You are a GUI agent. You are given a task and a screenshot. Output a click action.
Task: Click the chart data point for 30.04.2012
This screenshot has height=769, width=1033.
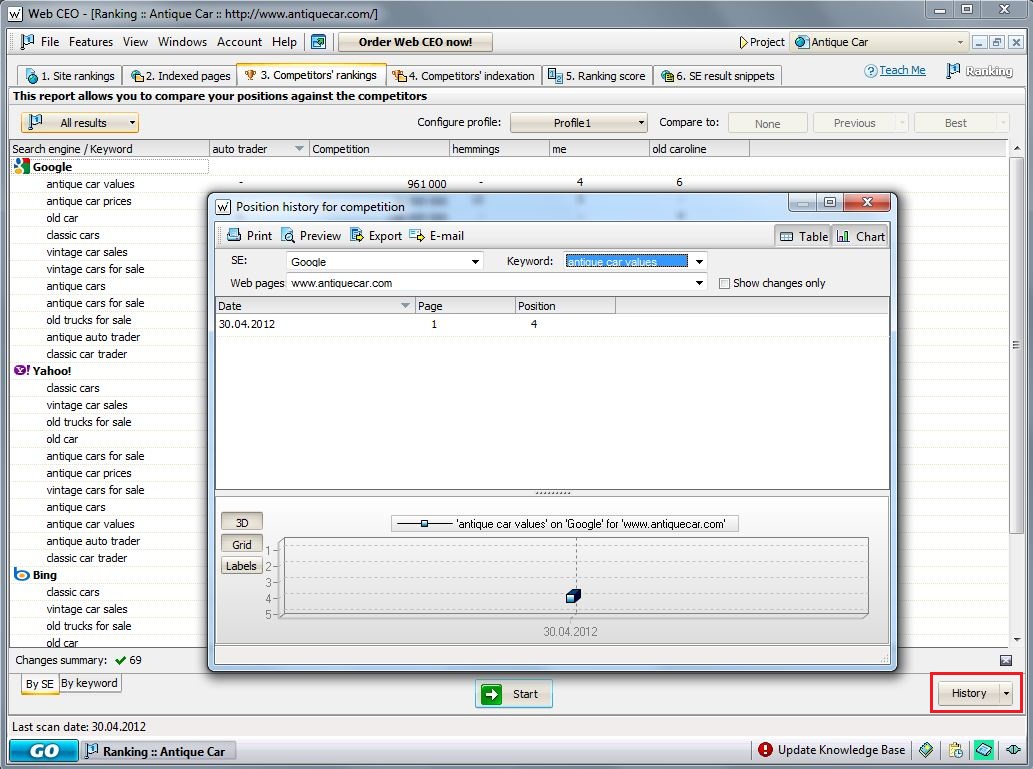tap(573, 596)
